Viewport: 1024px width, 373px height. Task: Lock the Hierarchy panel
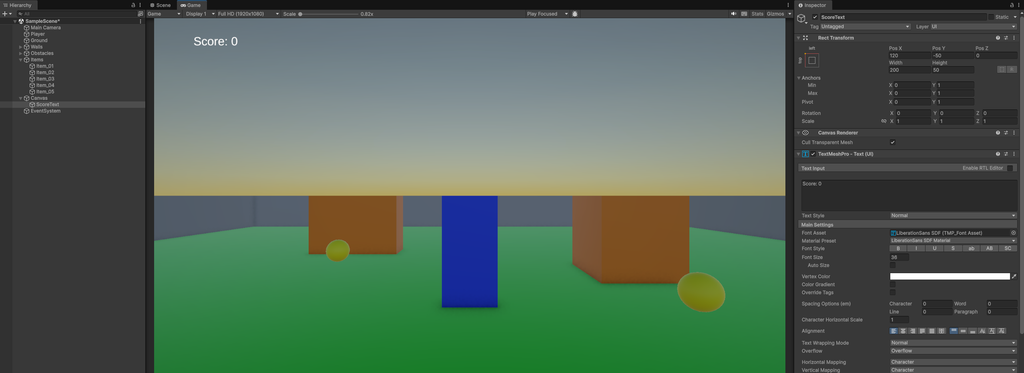click(133, 5)
